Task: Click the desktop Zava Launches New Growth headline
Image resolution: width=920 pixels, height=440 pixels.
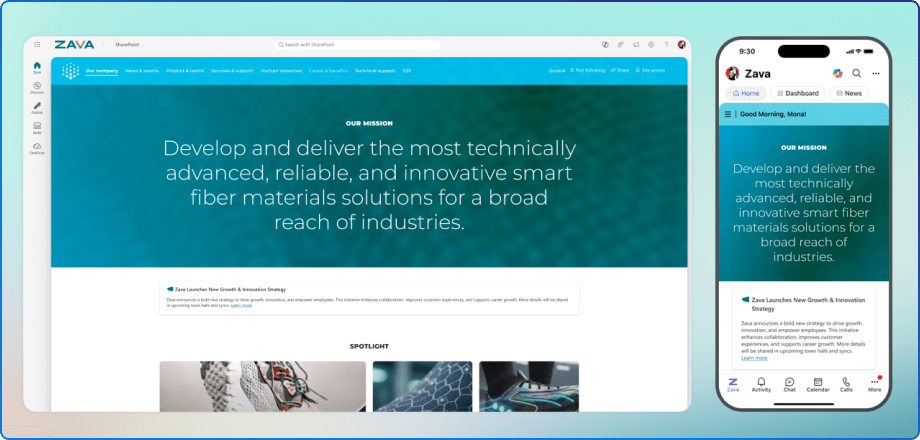Action: 230,289
